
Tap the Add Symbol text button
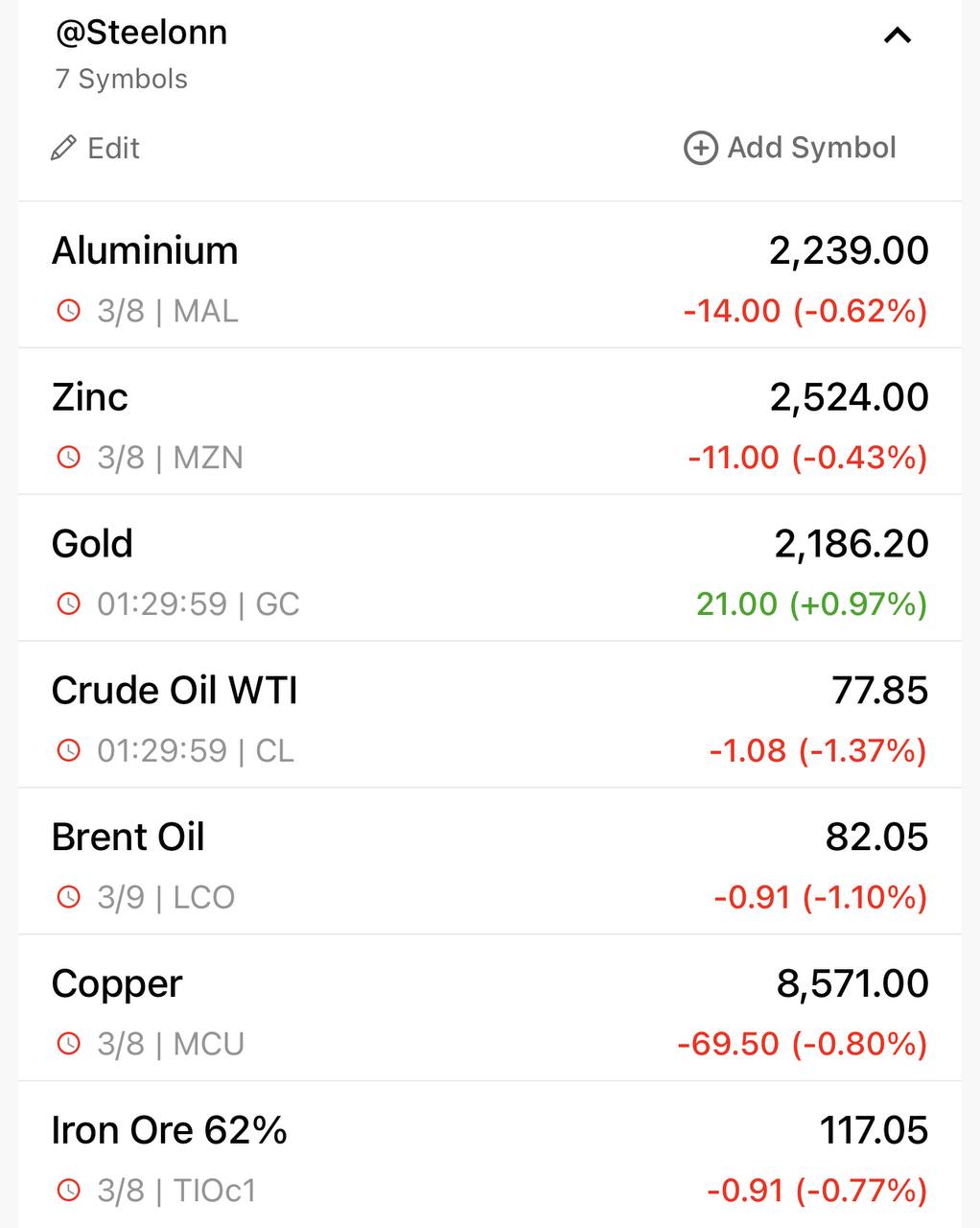[811, 148]
